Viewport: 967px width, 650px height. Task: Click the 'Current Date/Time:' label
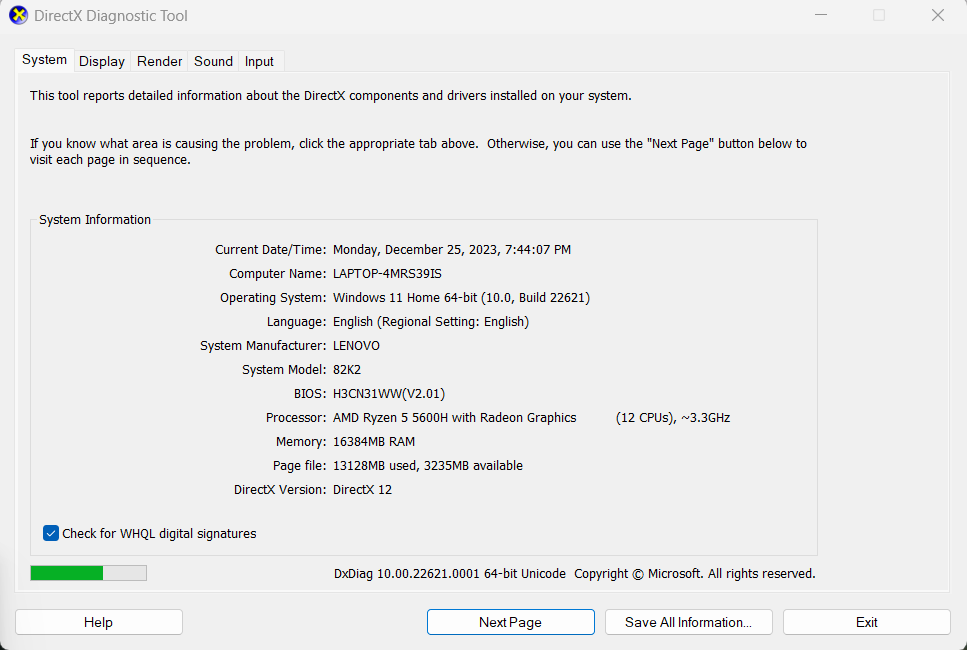[270, 250]
